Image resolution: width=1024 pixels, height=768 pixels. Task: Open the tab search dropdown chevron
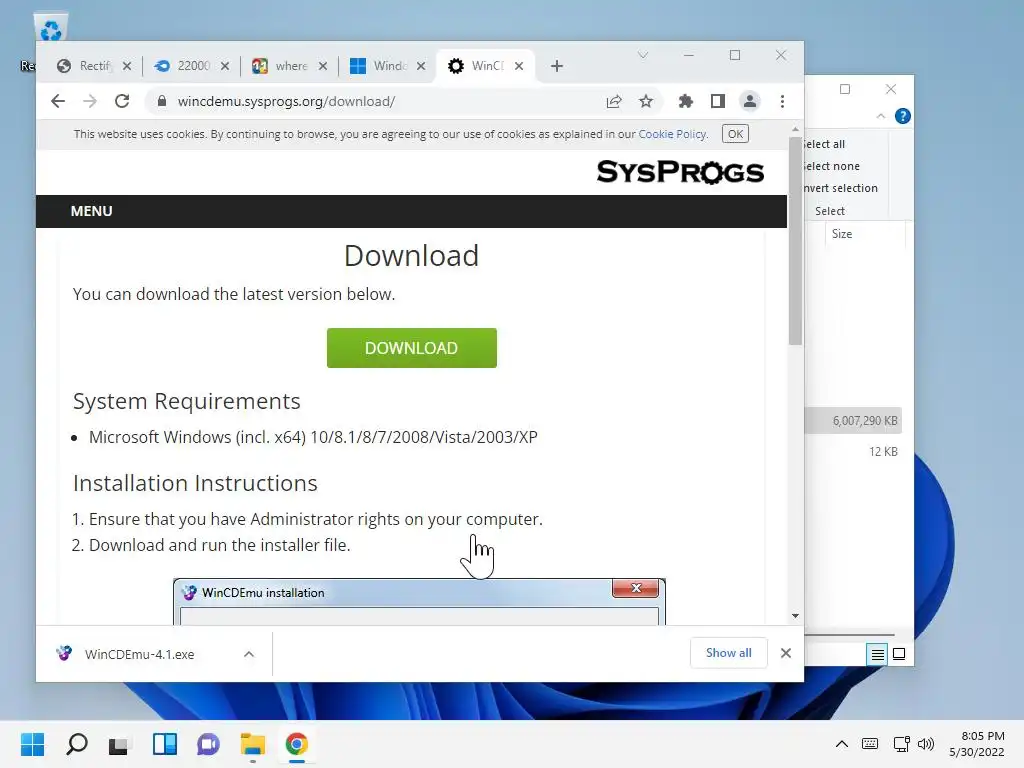[643, 56]
